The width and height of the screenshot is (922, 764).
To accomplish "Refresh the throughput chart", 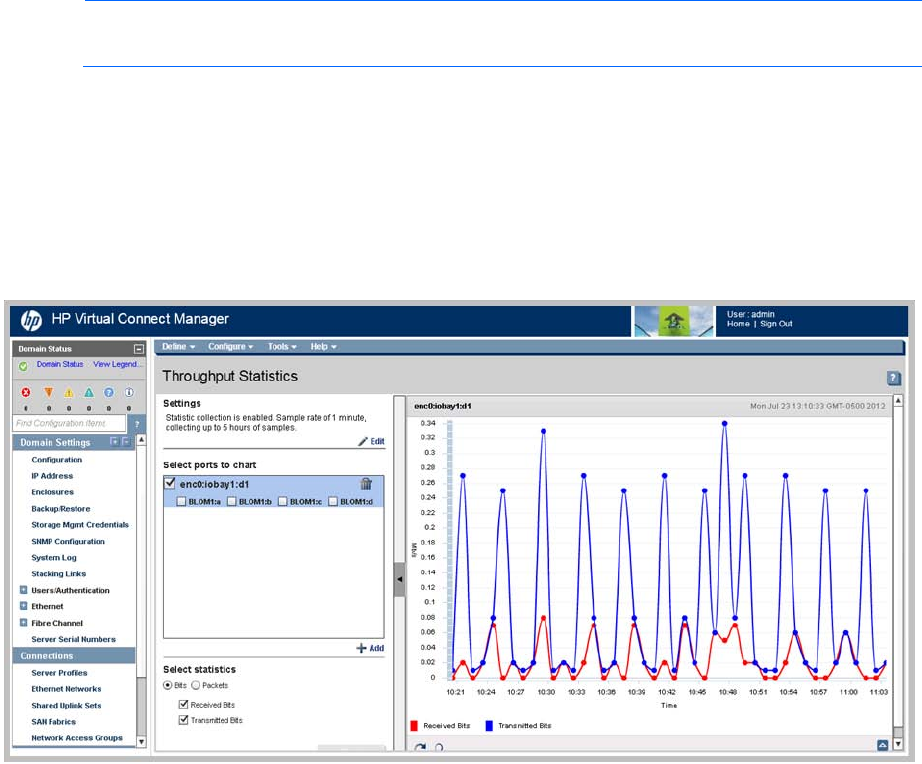I will click(x=420, y=746).
